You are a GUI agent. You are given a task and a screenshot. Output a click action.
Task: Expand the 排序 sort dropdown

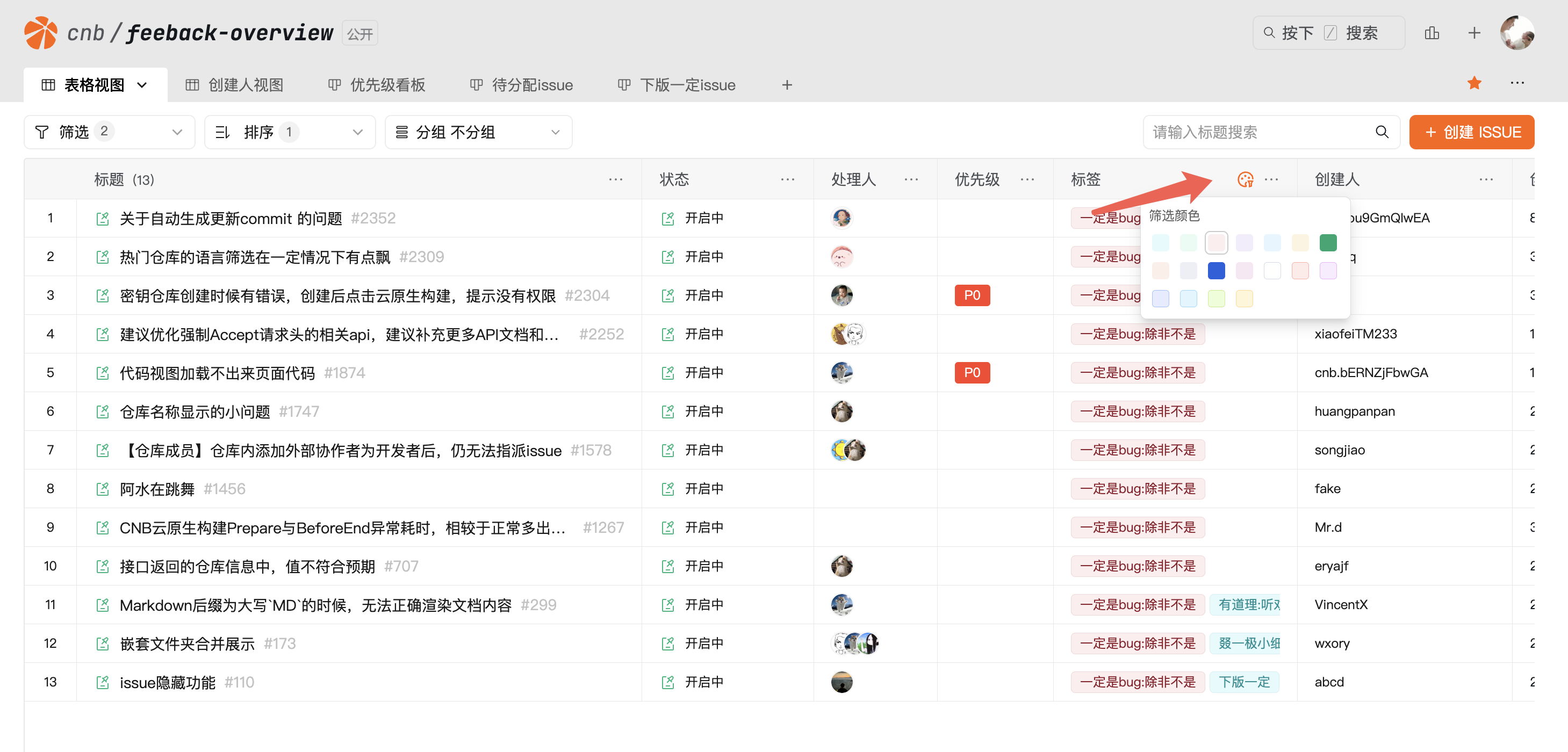click(290, 132)
